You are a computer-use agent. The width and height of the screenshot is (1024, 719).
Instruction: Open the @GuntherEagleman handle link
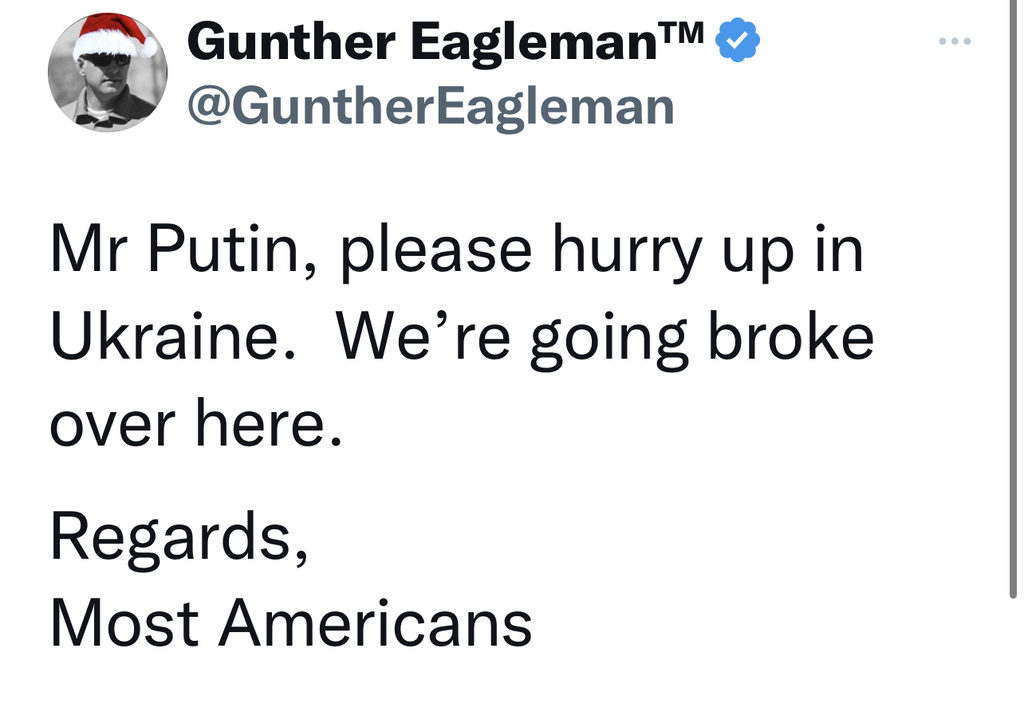click(431, 108)
